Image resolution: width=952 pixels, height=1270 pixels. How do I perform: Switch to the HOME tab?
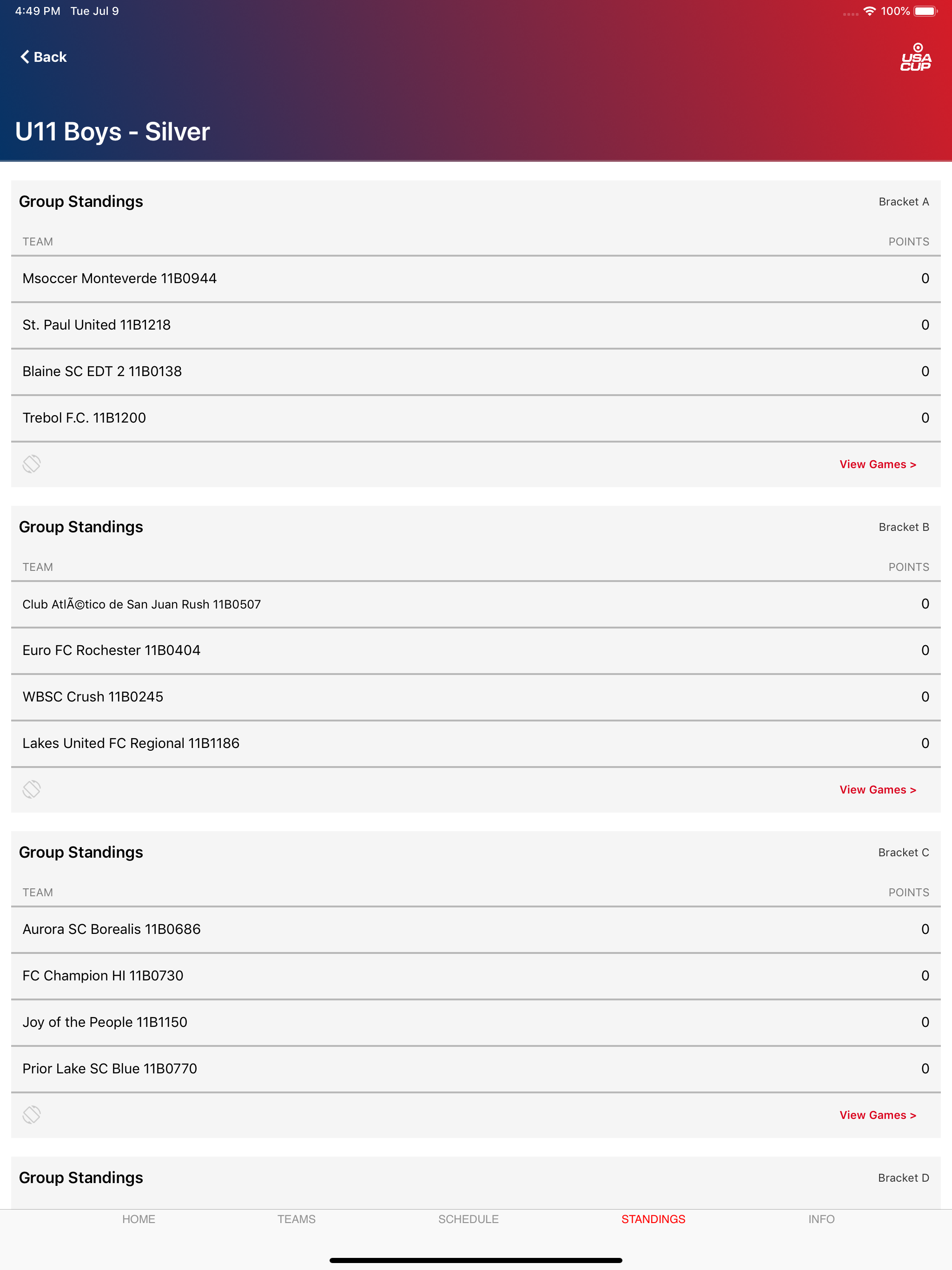[x=139, y=1219]
